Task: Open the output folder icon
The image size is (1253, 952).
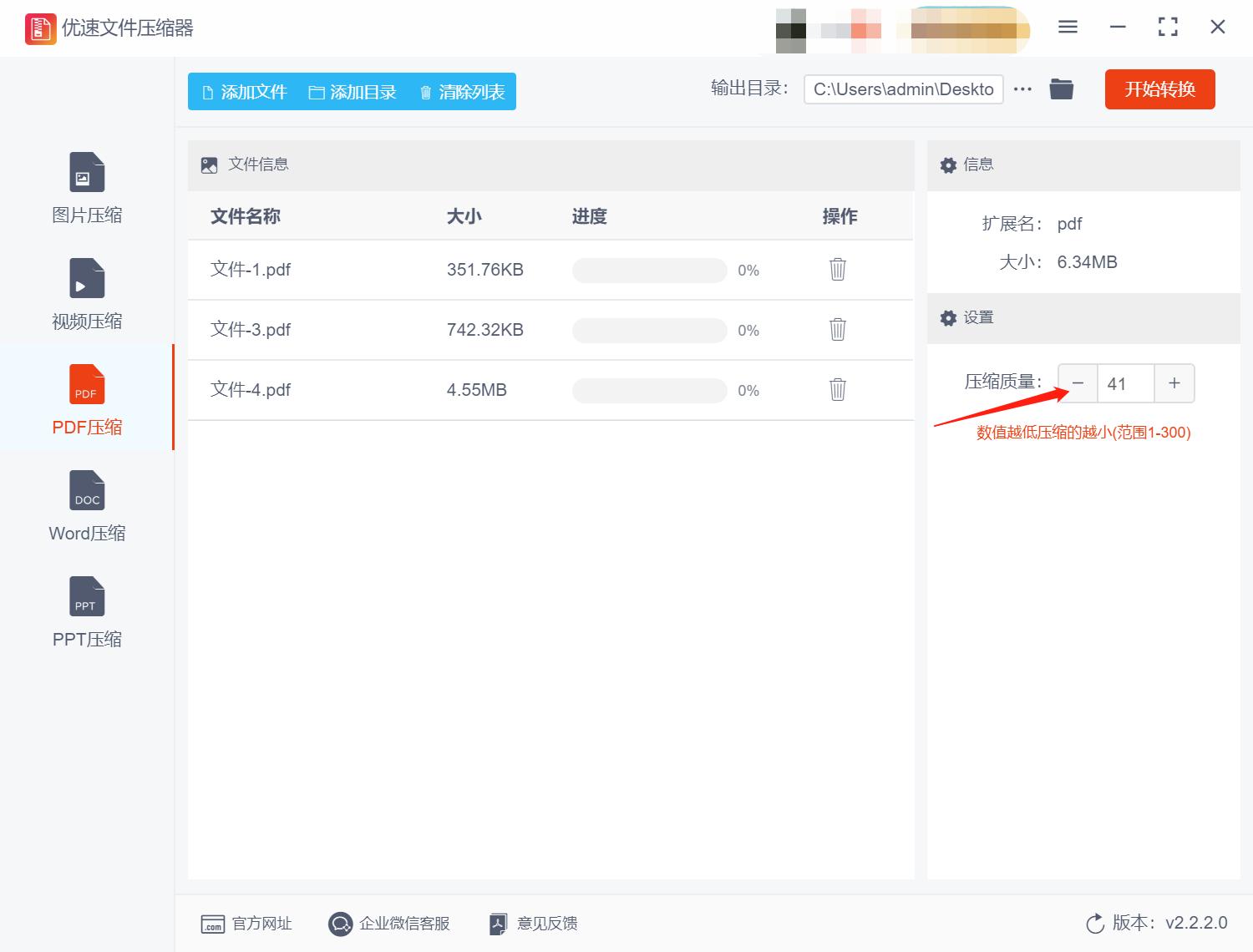Action: point(1061,89)
